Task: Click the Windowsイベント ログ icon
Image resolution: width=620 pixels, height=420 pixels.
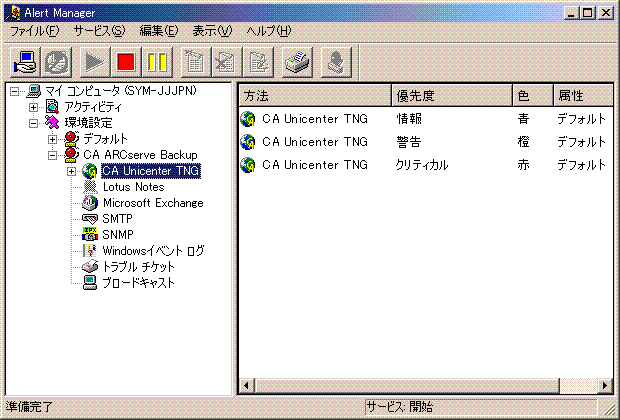Action: pyautogui.click(x=90, y=250)
